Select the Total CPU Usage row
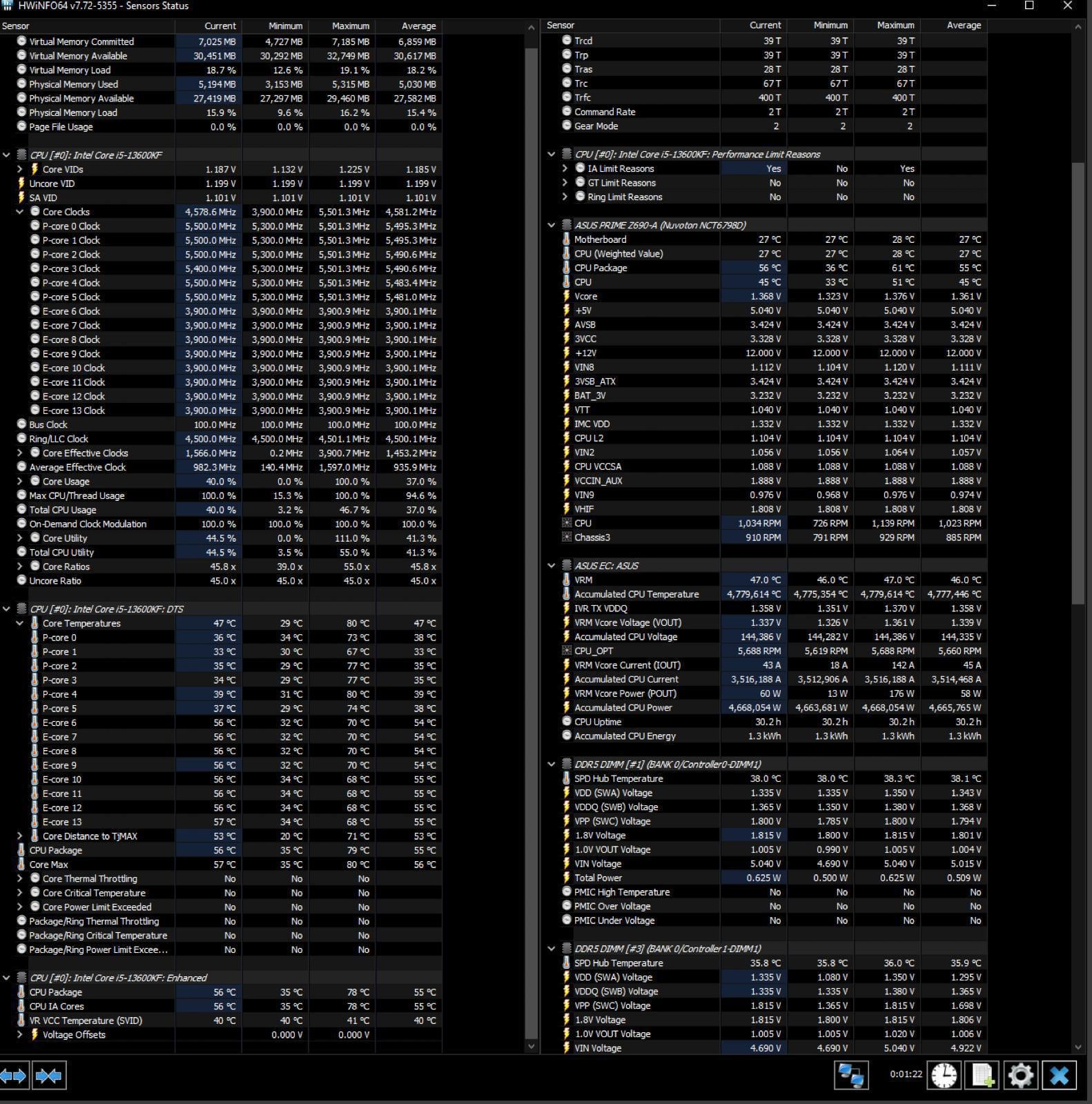Viewport: 1092px width, 1104px height. tap(221, 509)
